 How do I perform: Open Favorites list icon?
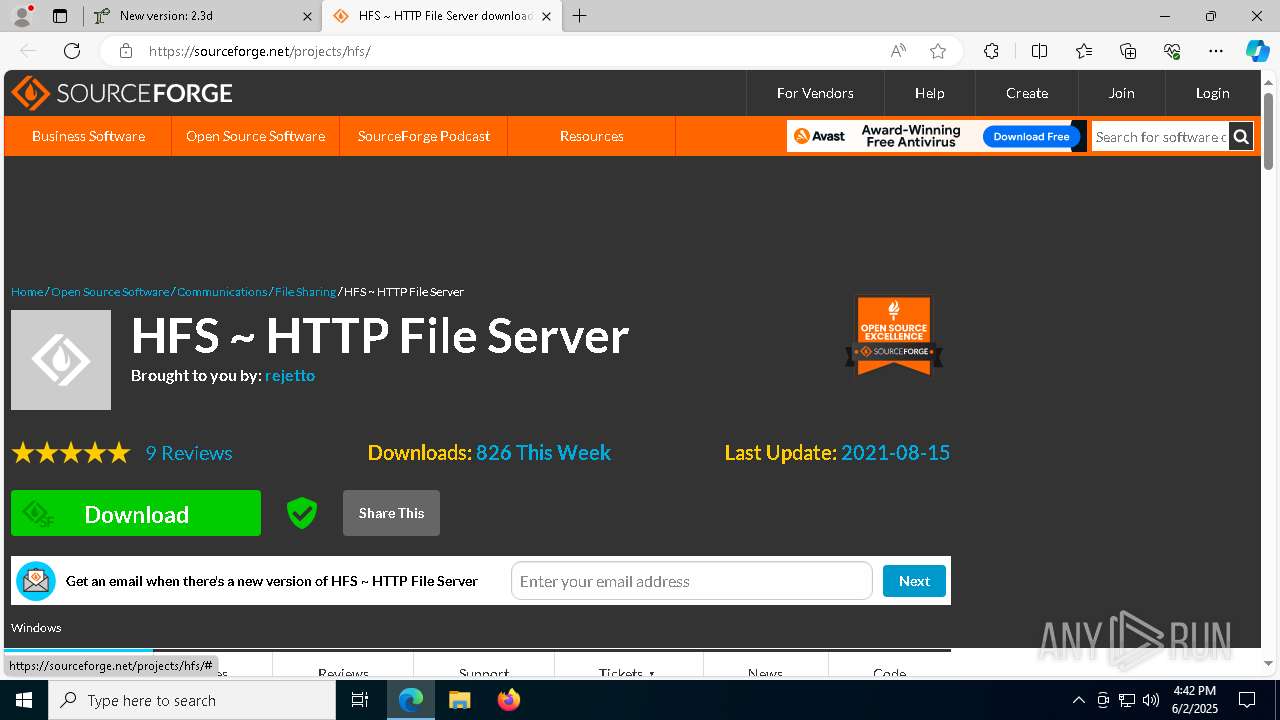[1084, 51]
